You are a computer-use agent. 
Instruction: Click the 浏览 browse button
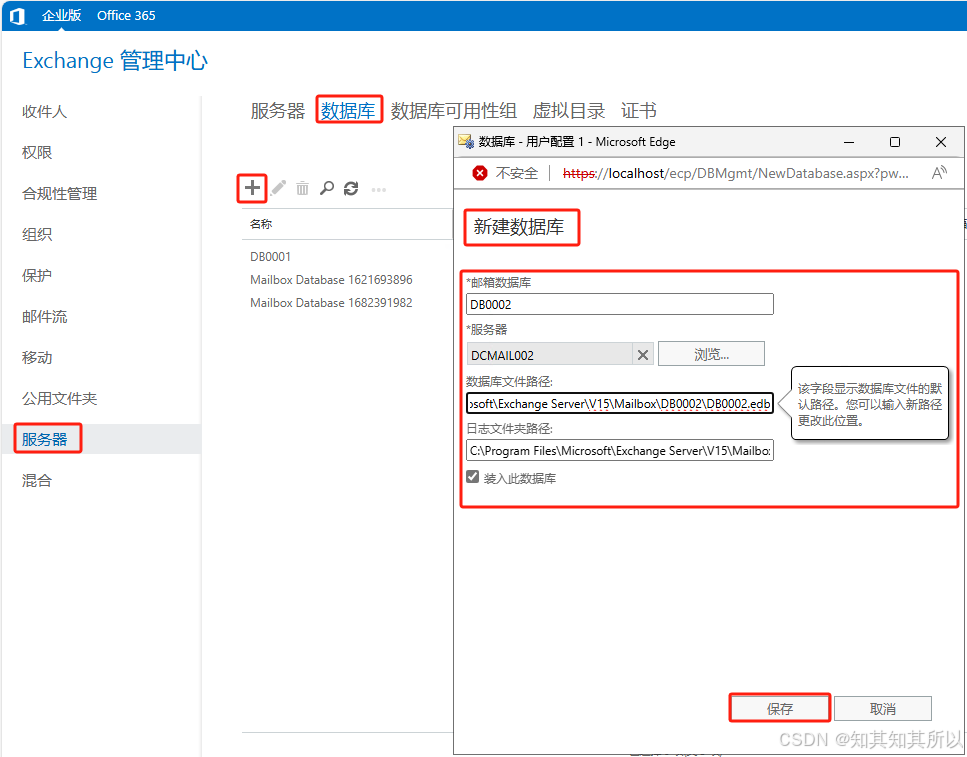[711, 354]
